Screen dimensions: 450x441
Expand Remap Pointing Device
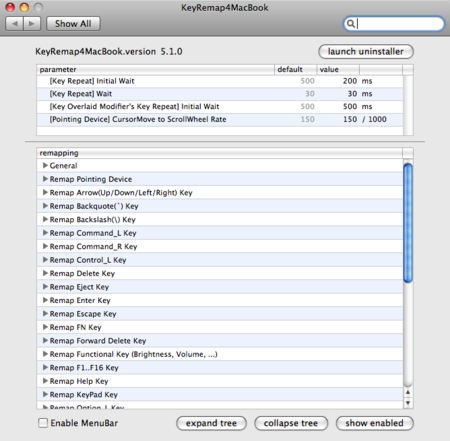tap(45, 179)
